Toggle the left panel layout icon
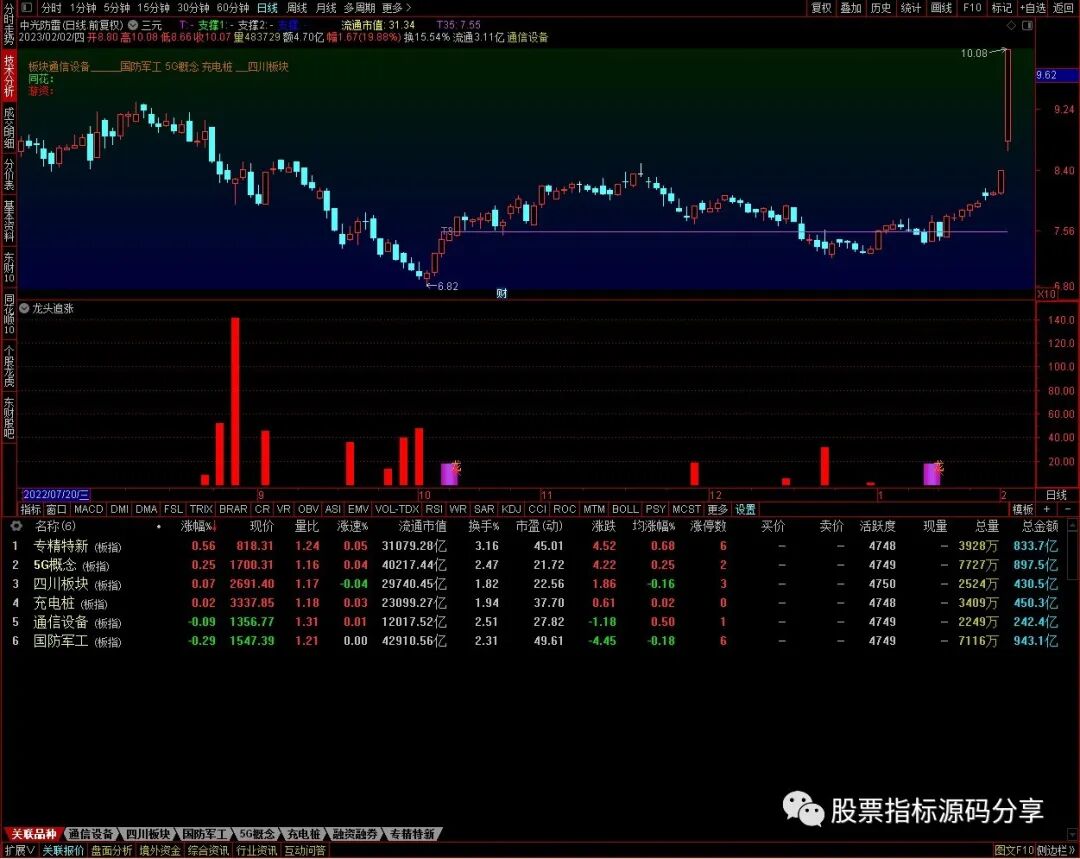The image size is (1080, 859). click(x=27, y=8)
